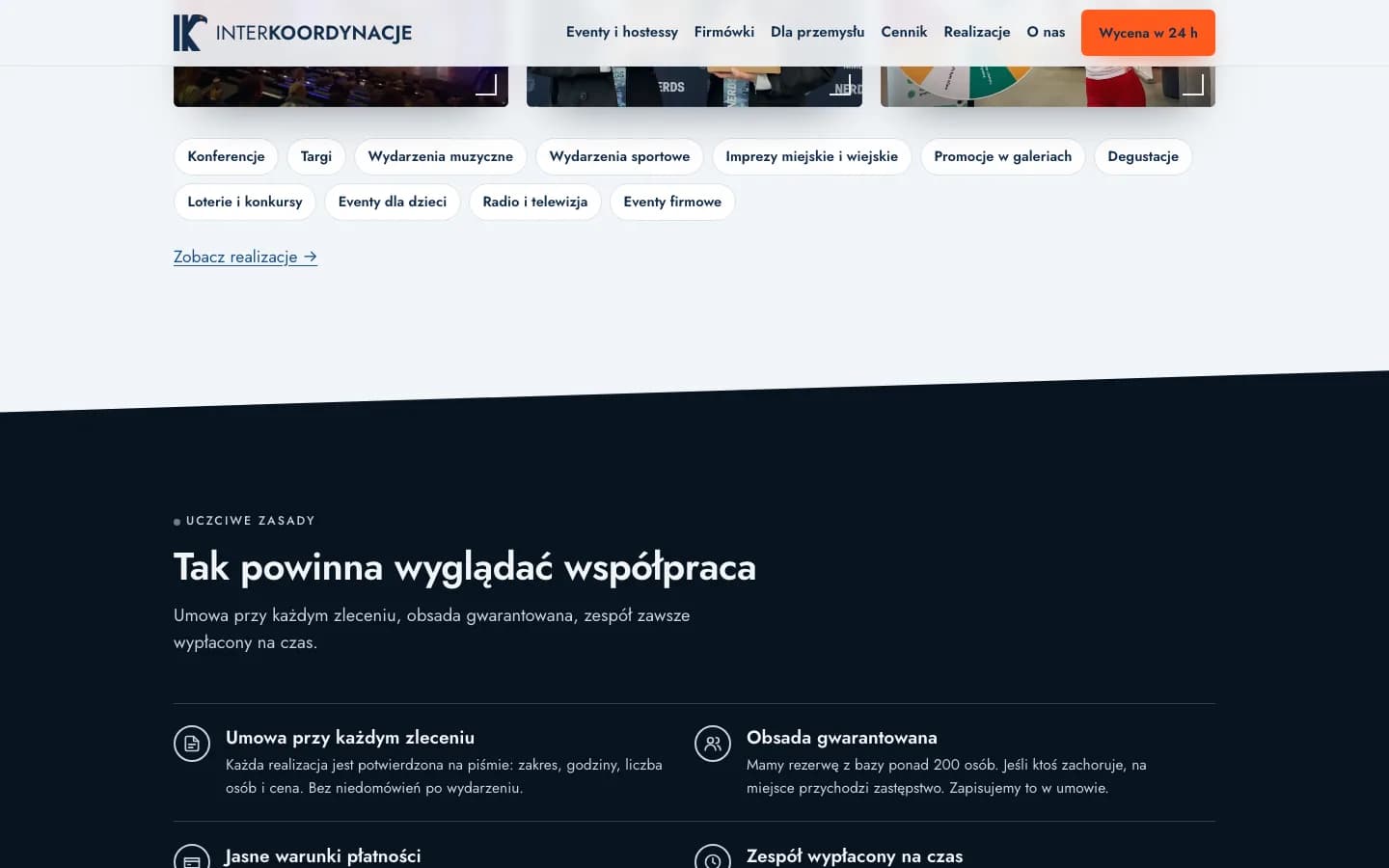The image size is (1389, 868).
Task: Pick the Promocje w galeriach tag
Action: click(1003, 156)
